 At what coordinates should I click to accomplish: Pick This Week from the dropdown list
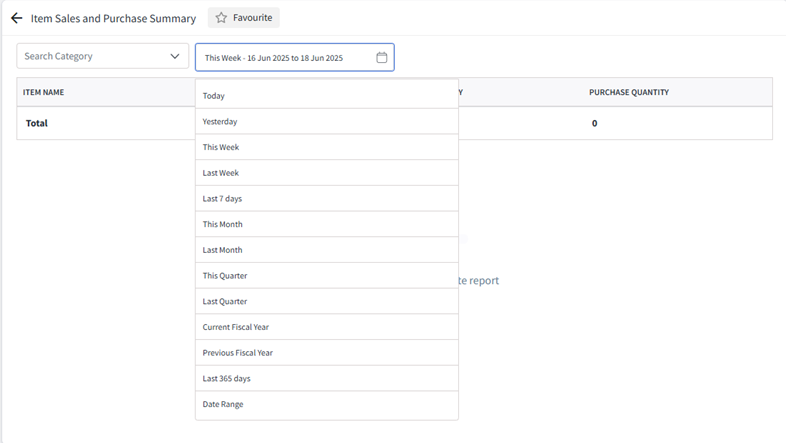pyautogui.click(x=327, y=147)
